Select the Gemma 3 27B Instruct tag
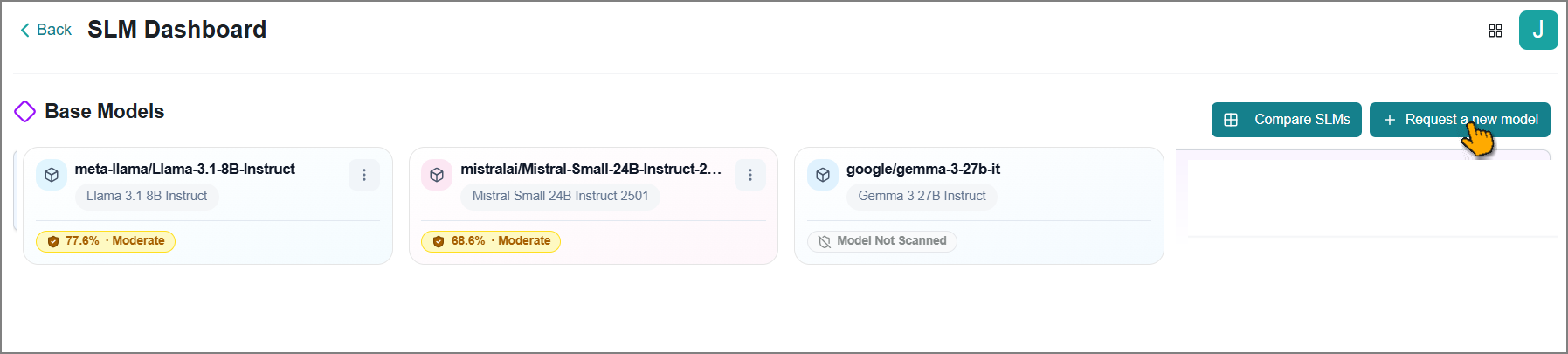The height and width of the screenshot is (354, 1568). pyautogui.click(x=922, y=196)
